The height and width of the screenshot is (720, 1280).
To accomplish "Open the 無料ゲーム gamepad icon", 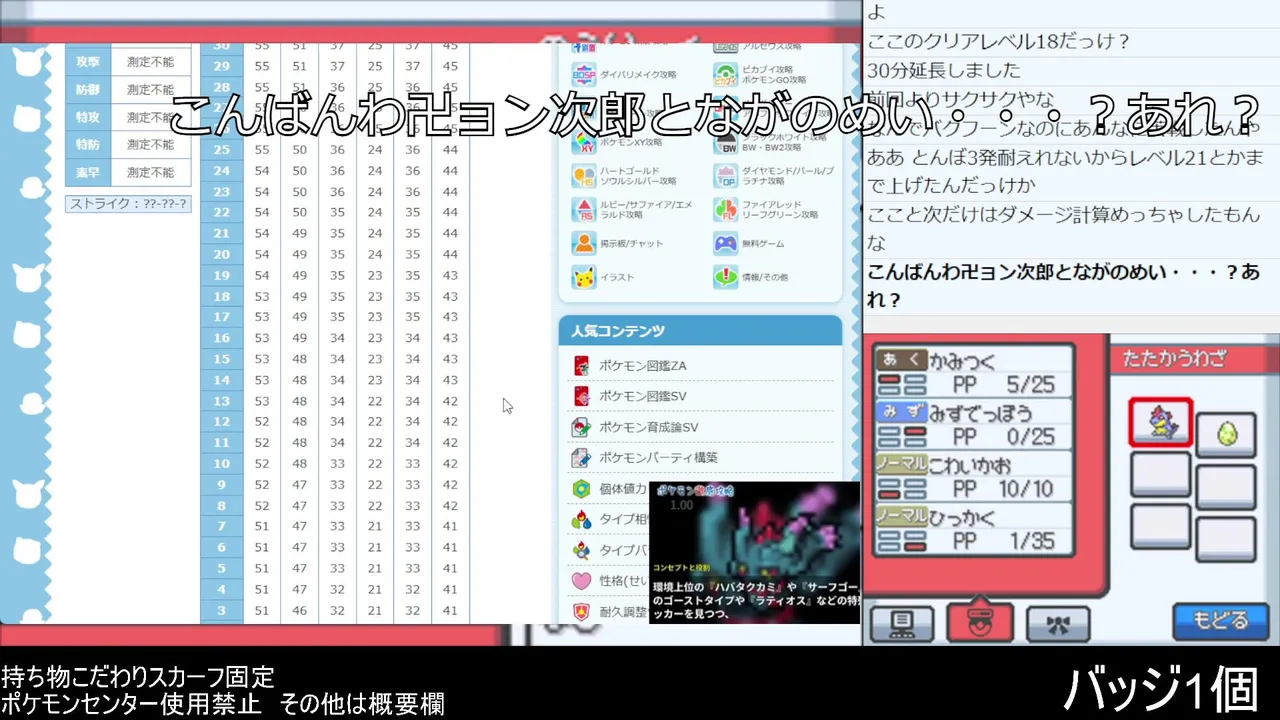I will pyautogui.click(x=726, y=243).
